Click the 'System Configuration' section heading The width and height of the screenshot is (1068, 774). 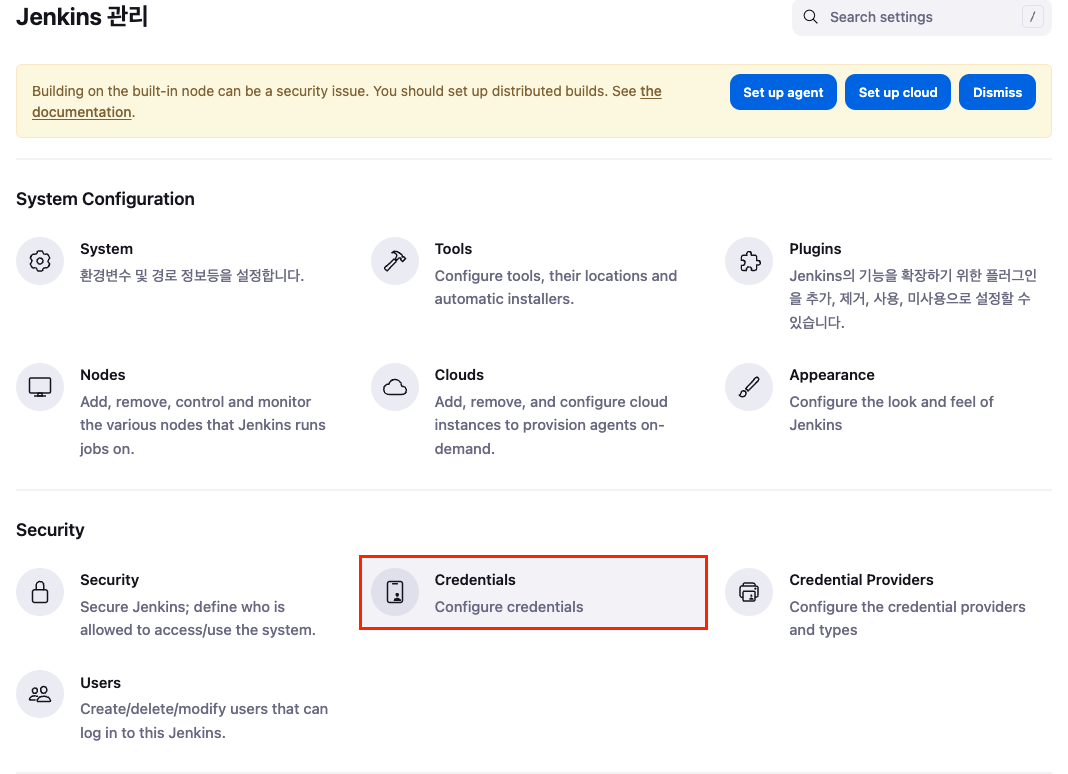(106, 199)
